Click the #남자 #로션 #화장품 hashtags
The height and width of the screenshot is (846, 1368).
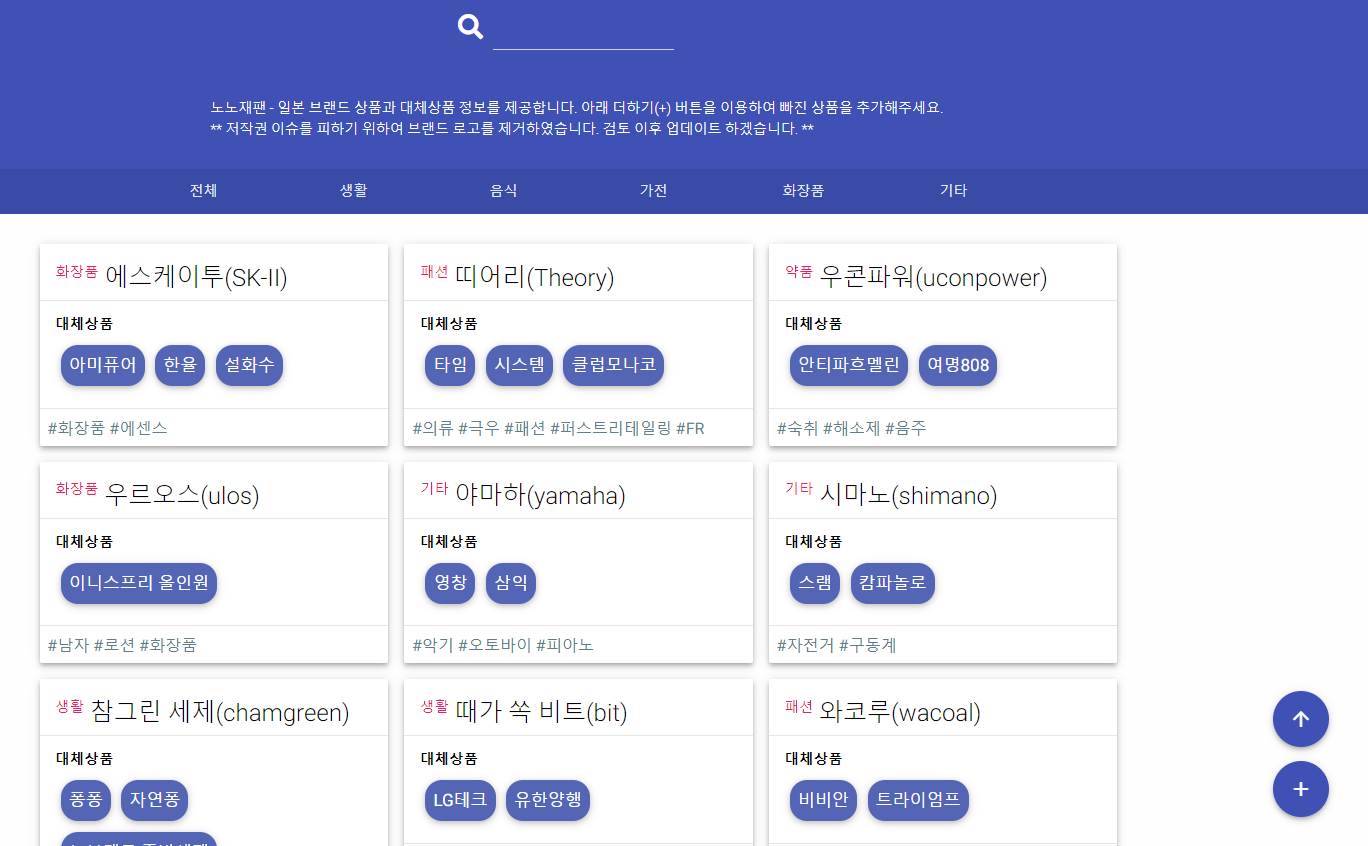click(x=122, y=645)
